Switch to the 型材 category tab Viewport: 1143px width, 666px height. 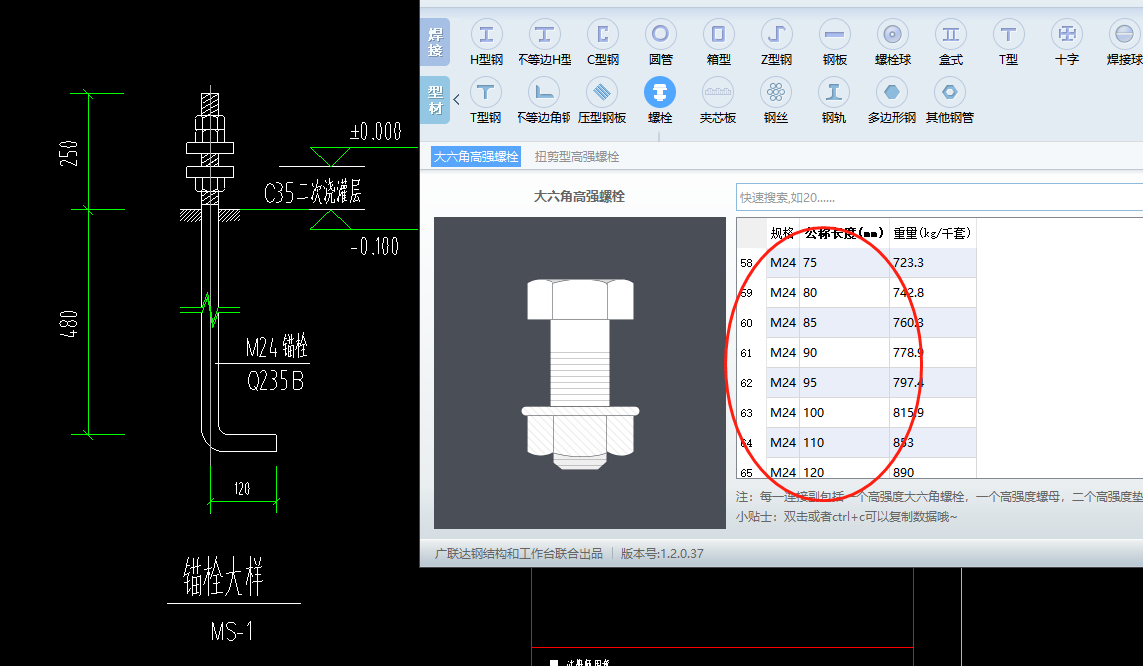(x=435, y=100)
